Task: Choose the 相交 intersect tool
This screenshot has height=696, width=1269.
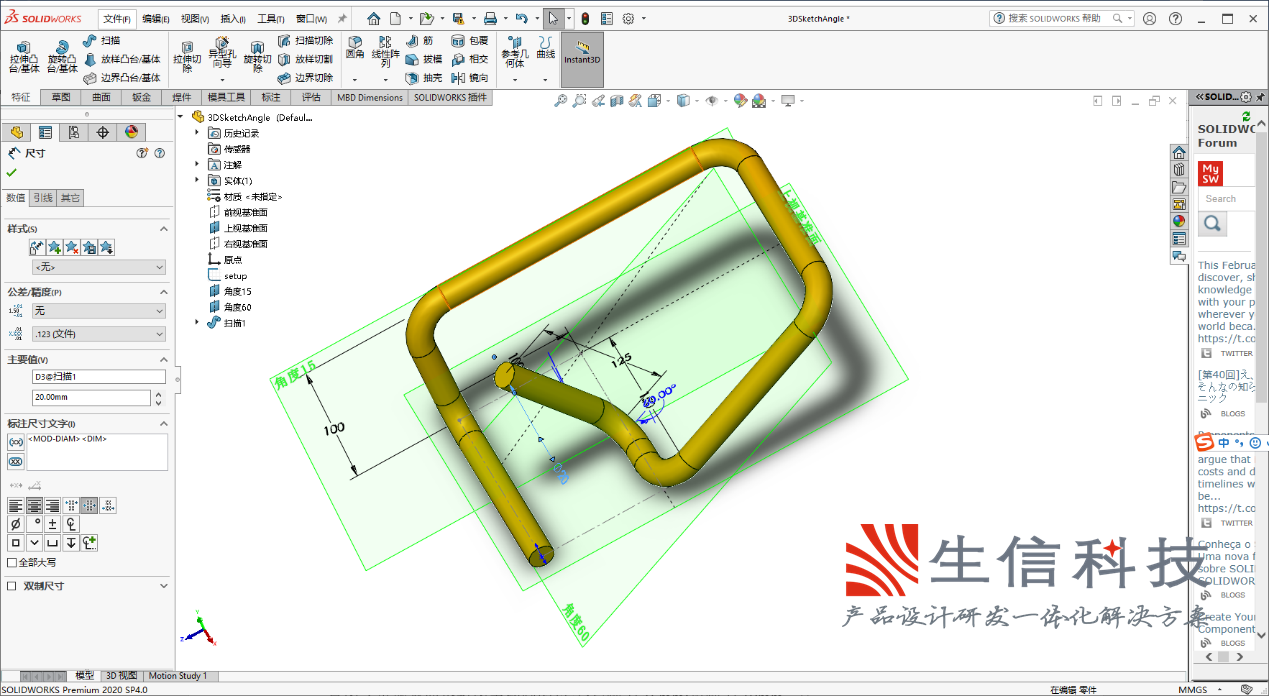Action: pyautogui.click(x=470, y=59)
